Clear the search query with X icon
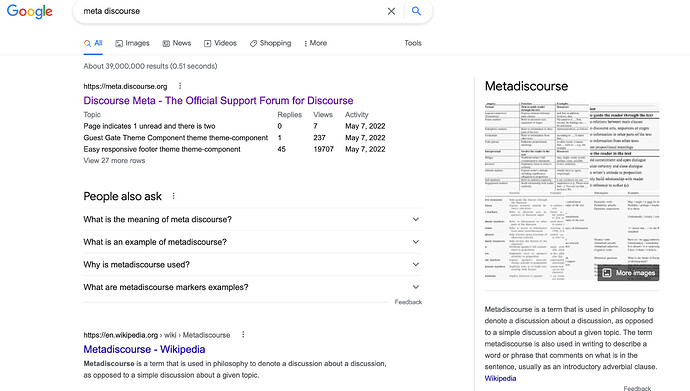This screenshot has height=391, width=690. 391,11
